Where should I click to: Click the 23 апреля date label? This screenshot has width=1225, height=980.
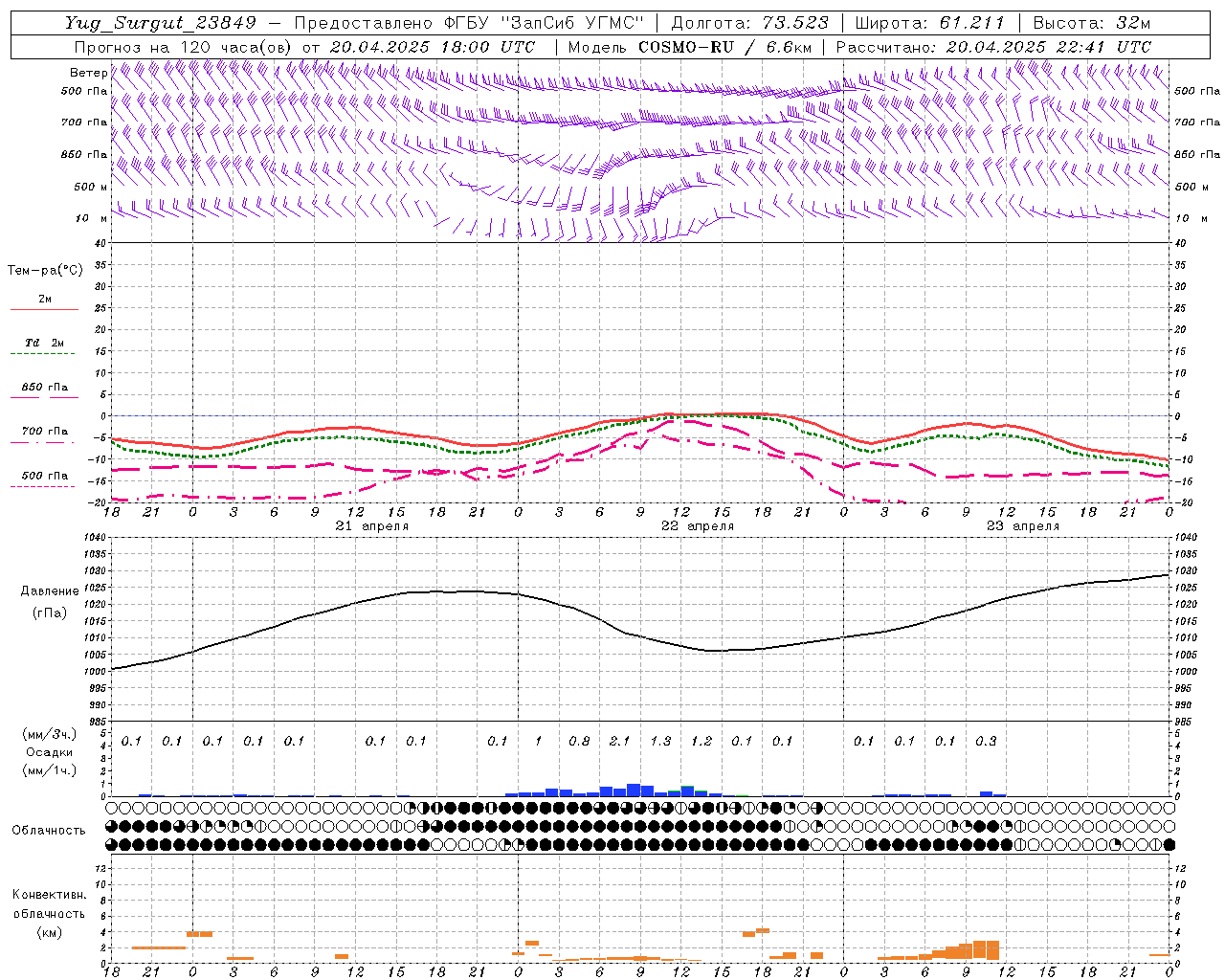(x=1023, y=526)
